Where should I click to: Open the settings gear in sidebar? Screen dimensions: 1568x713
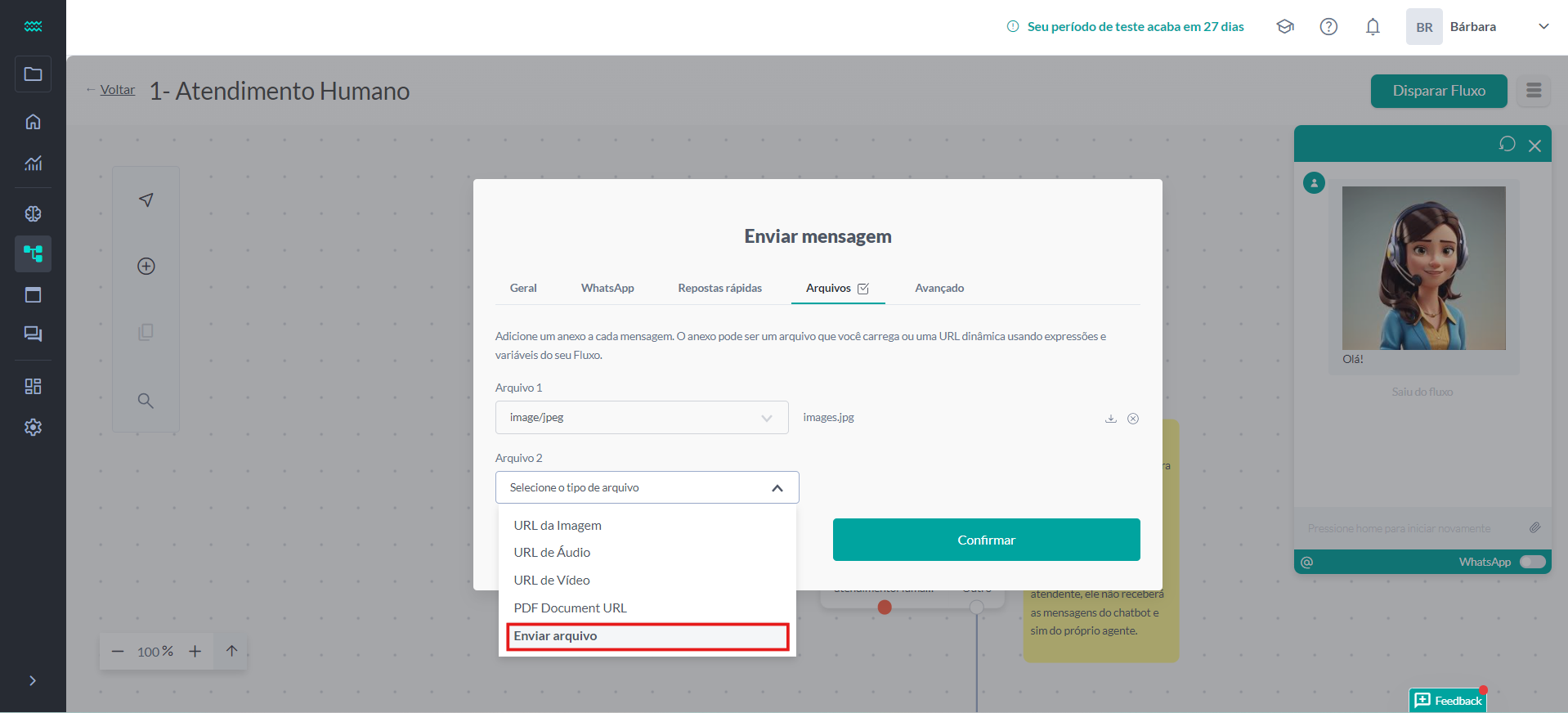(33, 427)
